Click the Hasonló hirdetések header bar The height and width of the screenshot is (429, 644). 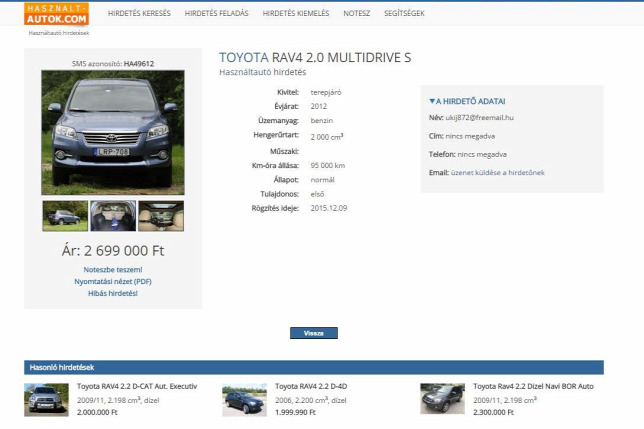click(314, 367)
